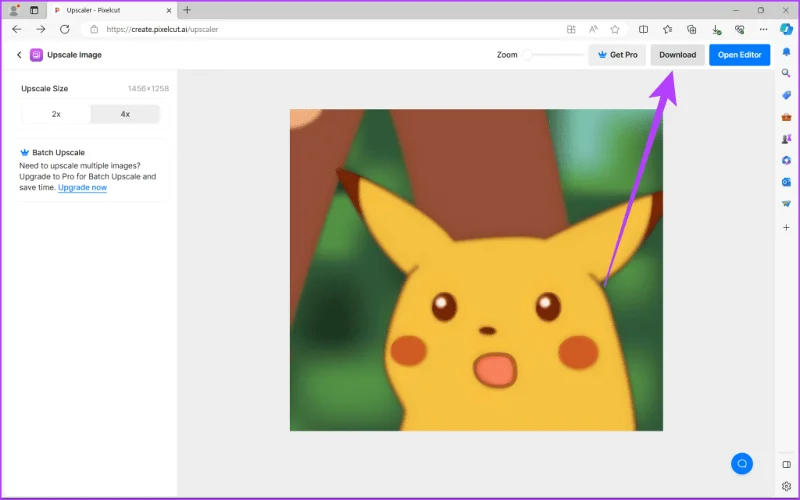Open the Collections icon
The width and height of the screenshot is (800, 500).
691,30
